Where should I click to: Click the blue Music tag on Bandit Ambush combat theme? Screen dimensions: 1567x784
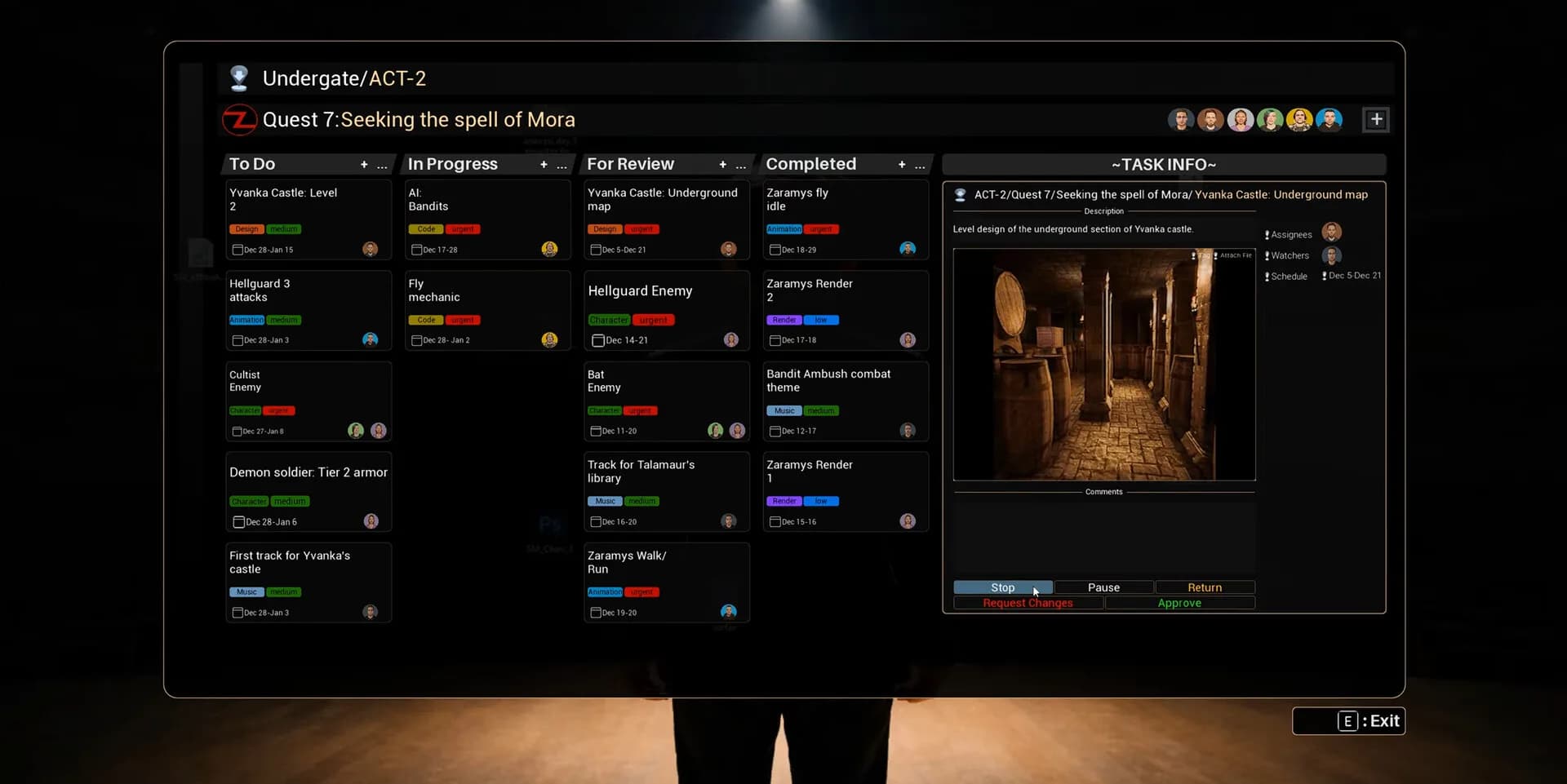tap(784, 410)
